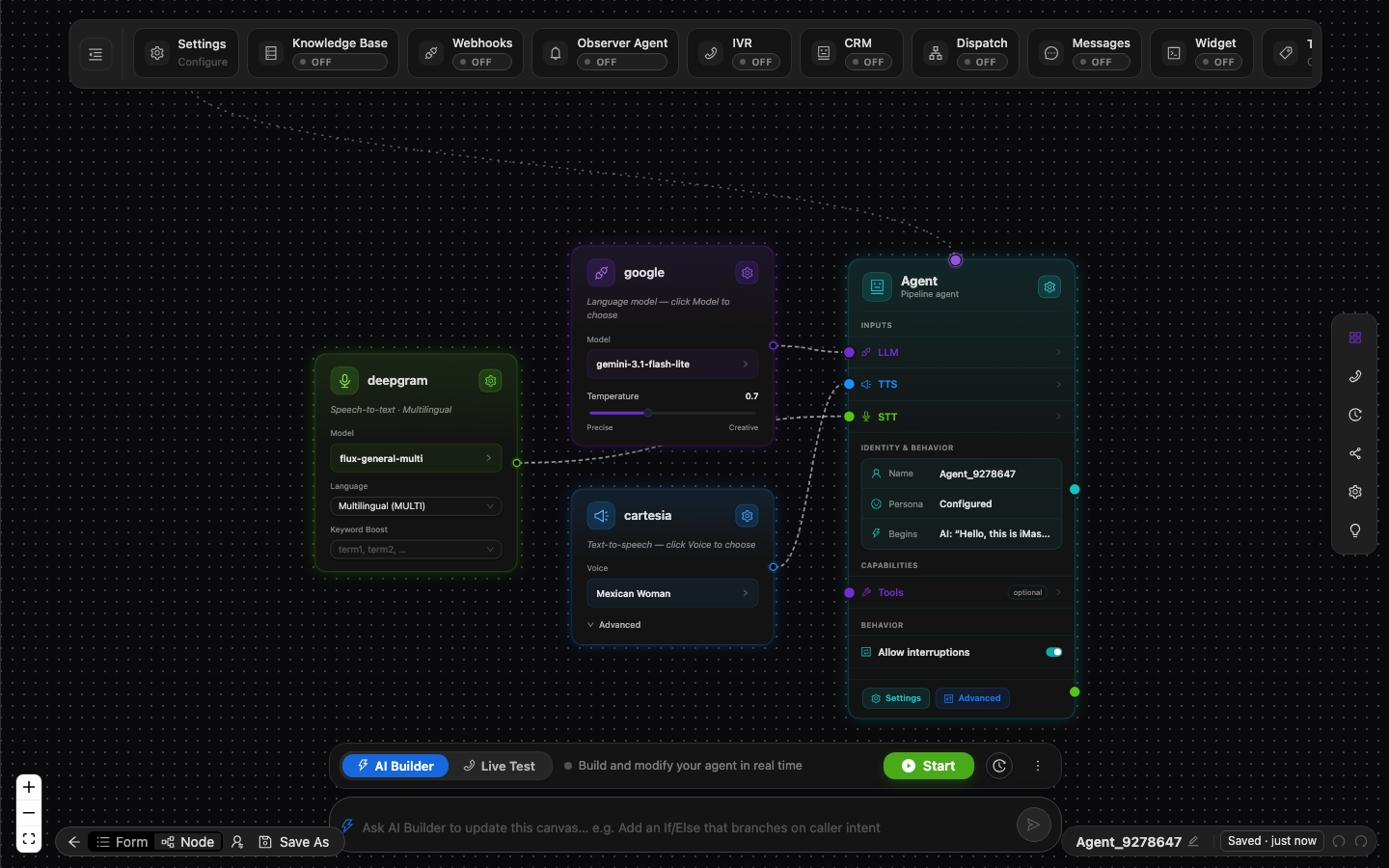Image resolution: width=1389 pixels, height=868 pixels.
Task: Zoom out with the minus button
Action: click(29, 813)
